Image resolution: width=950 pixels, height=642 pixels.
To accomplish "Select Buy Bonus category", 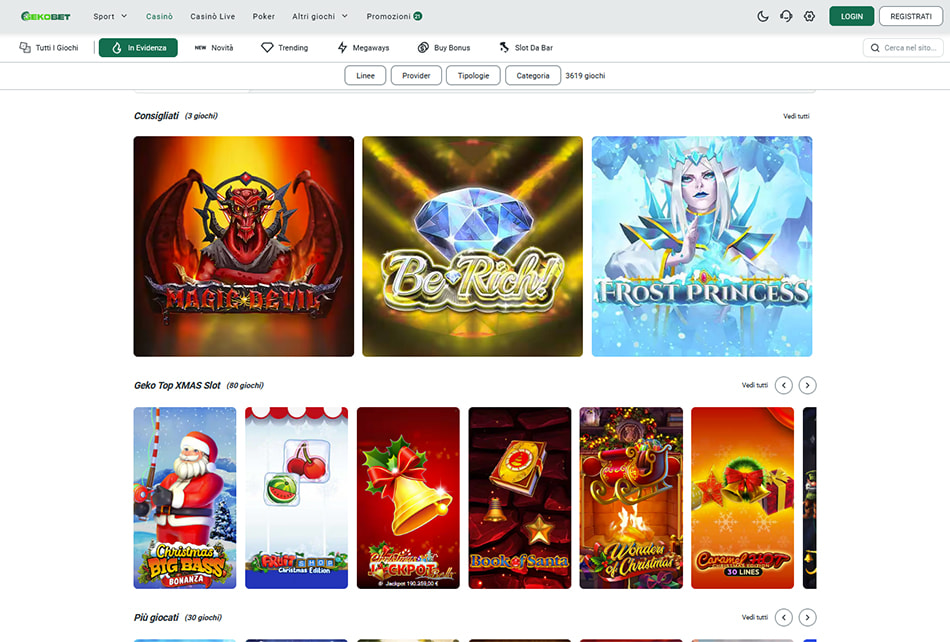I will [444, 48].
